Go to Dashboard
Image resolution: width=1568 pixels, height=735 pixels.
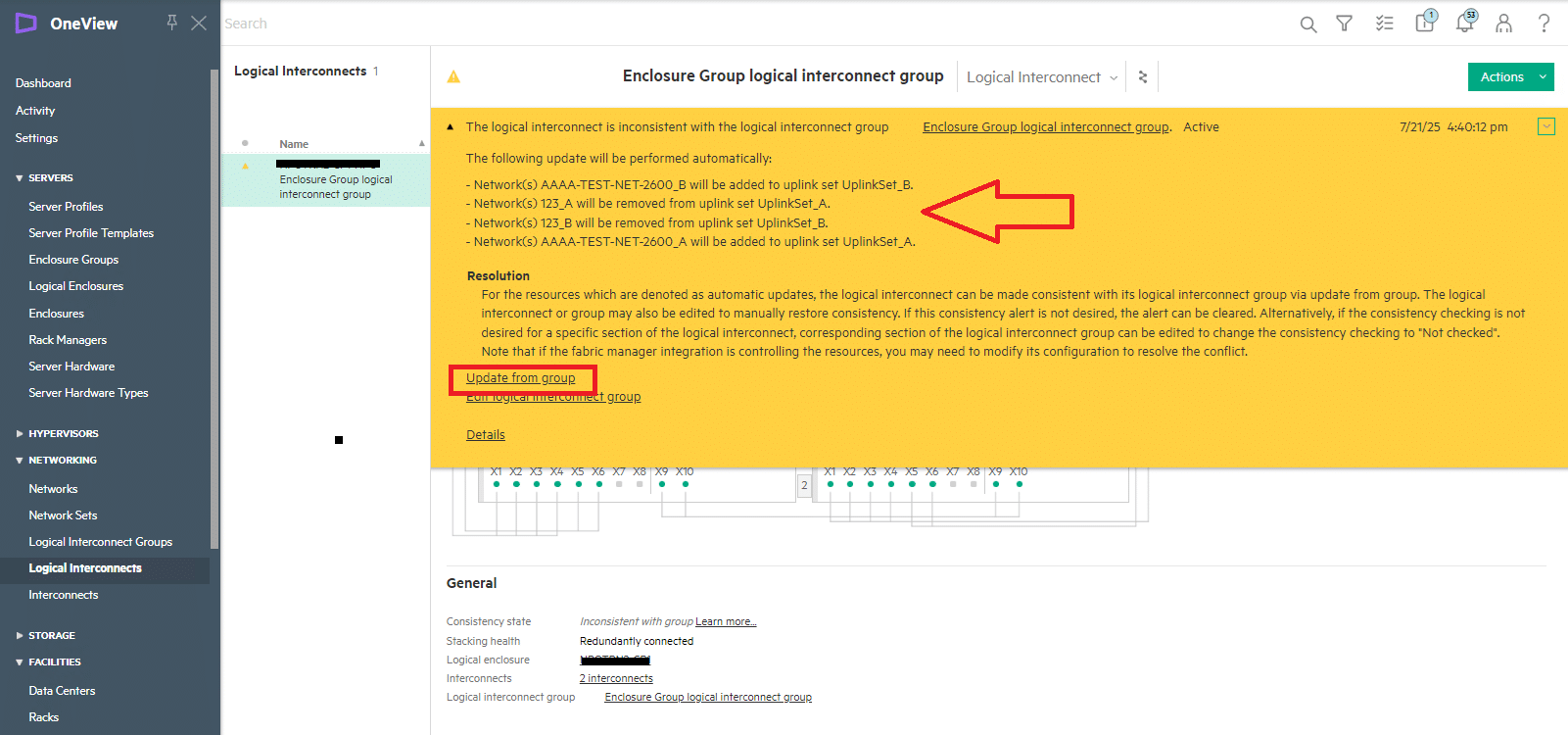point(43,83)
